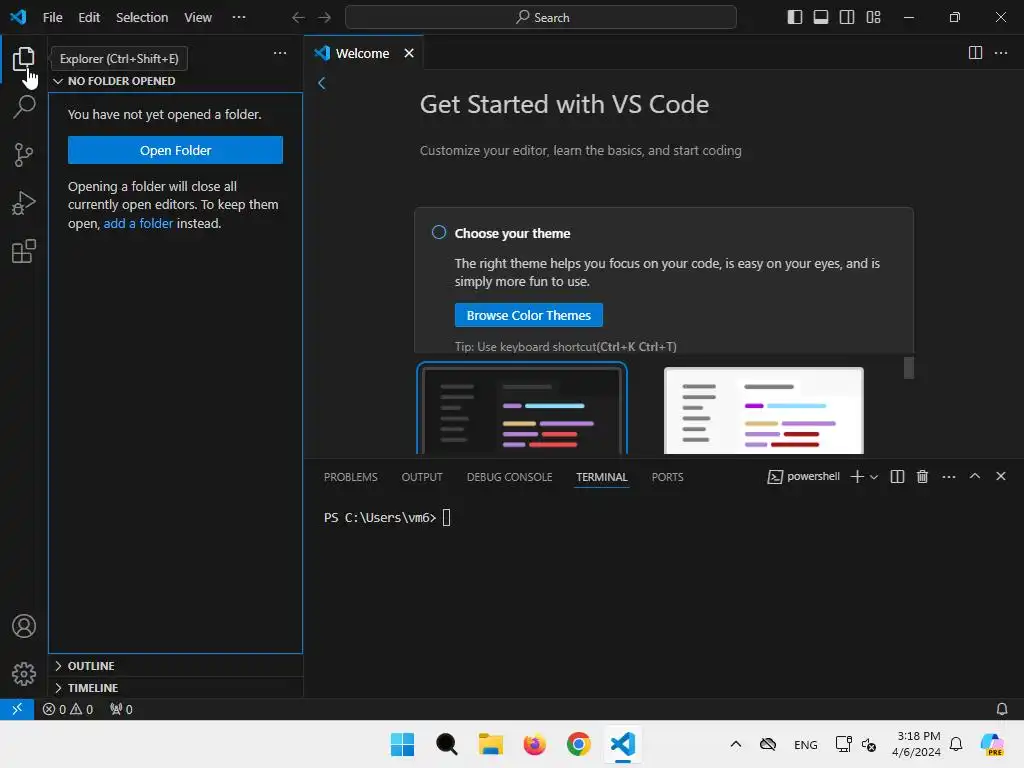Open Customize Layout icon
1024x768 pixels.
pyautogui.click(x=873, y=17)
